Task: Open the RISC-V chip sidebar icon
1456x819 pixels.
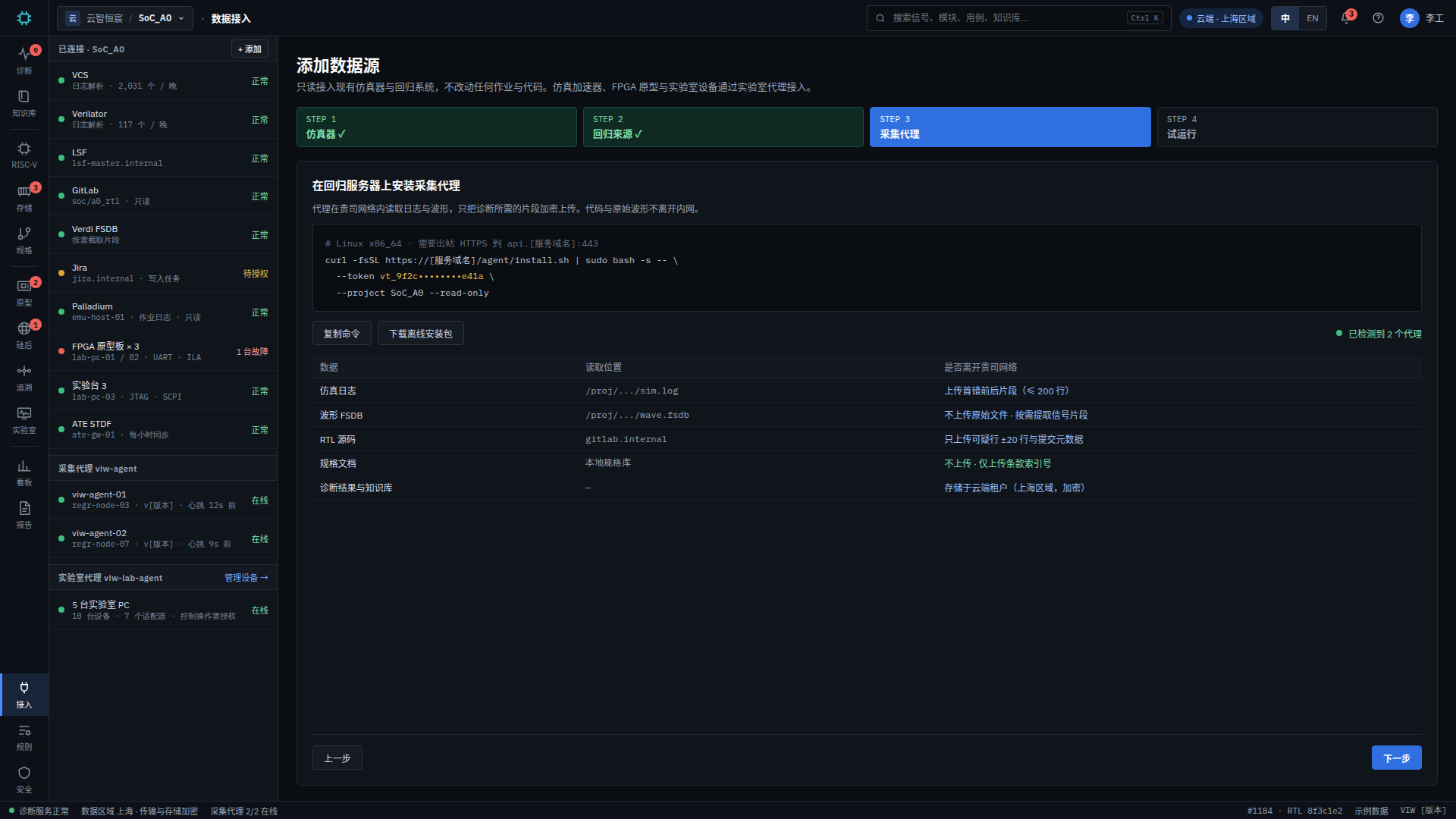Action: pos(24,155)
